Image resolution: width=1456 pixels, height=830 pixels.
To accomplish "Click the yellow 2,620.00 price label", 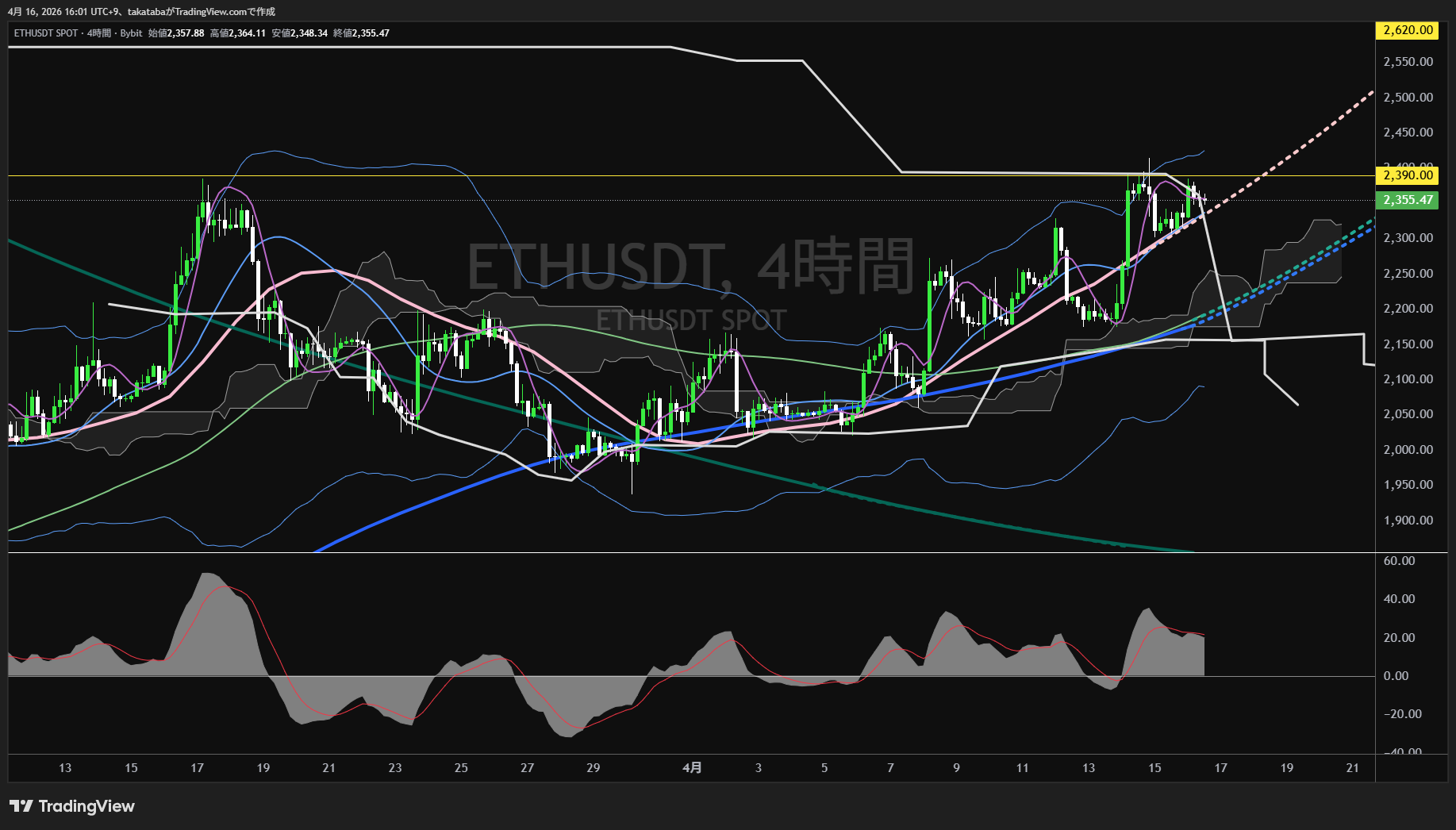I will [1408, 30].
